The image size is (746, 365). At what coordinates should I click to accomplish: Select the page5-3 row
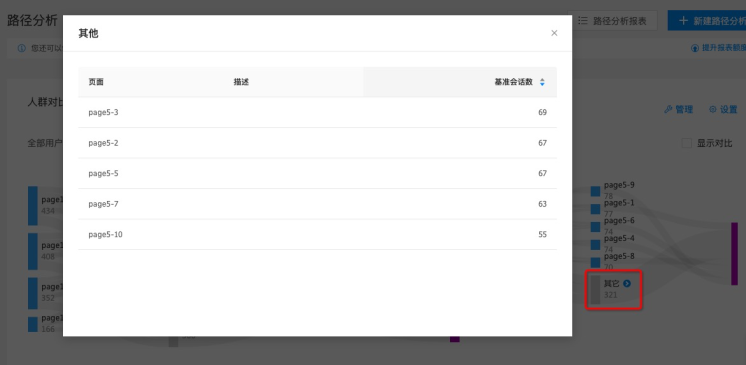pos(317,112)
